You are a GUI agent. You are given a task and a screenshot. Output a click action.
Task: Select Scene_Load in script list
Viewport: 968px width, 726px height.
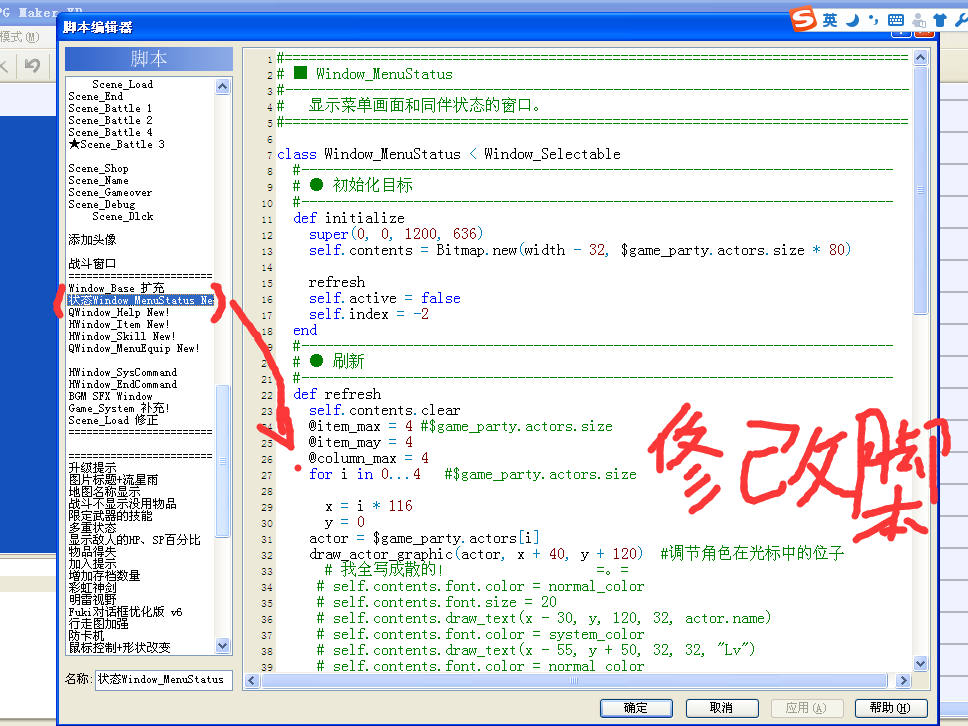click(122, 85)
